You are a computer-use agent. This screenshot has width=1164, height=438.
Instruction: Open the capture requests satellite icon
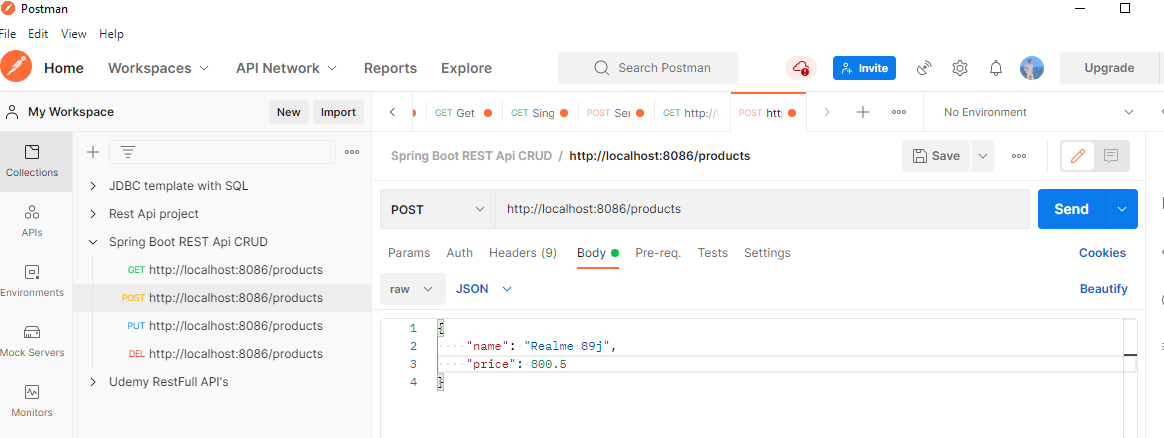tap(924, 68)
